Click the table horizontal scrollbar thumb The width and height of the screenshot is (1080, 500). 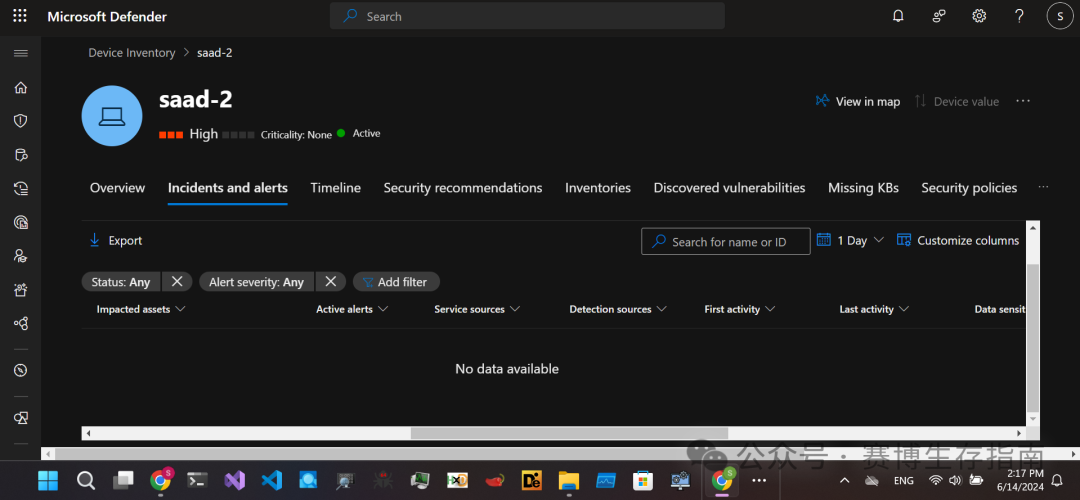[569, 433]
